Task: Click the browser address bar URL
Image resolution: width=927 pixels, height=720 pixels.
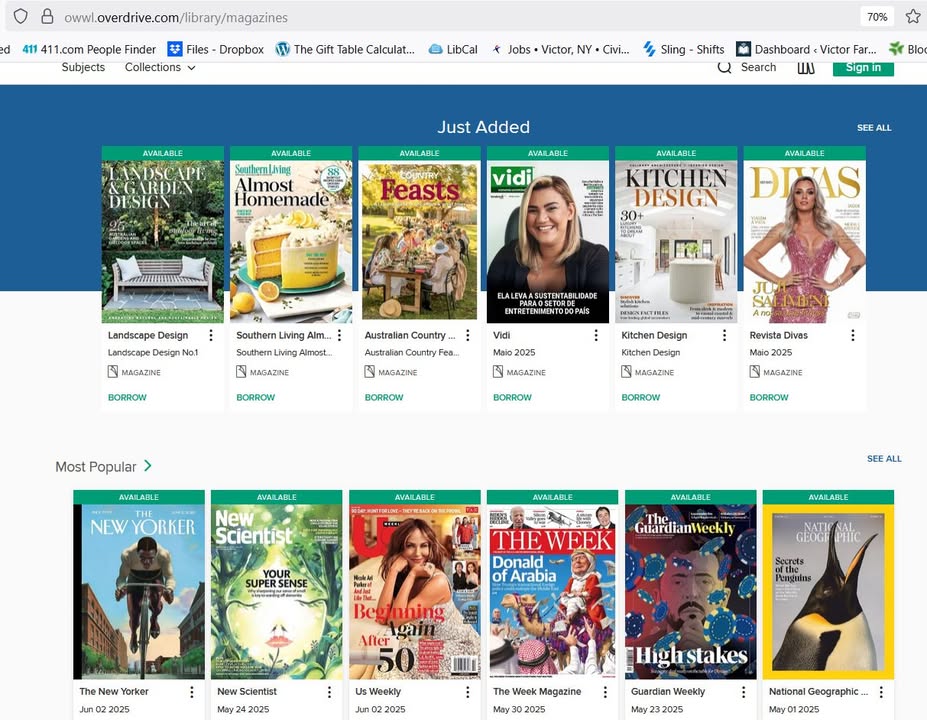Action: [176, 18]
